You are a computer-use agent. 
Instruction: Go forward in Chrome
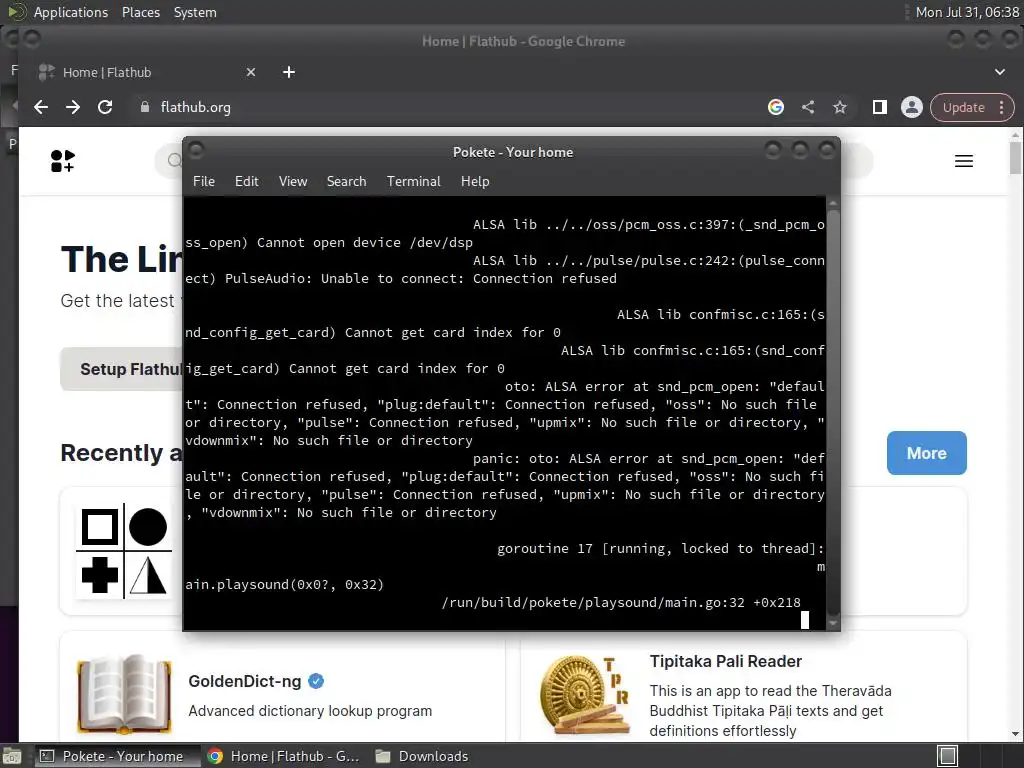click(x=73, y=107)
